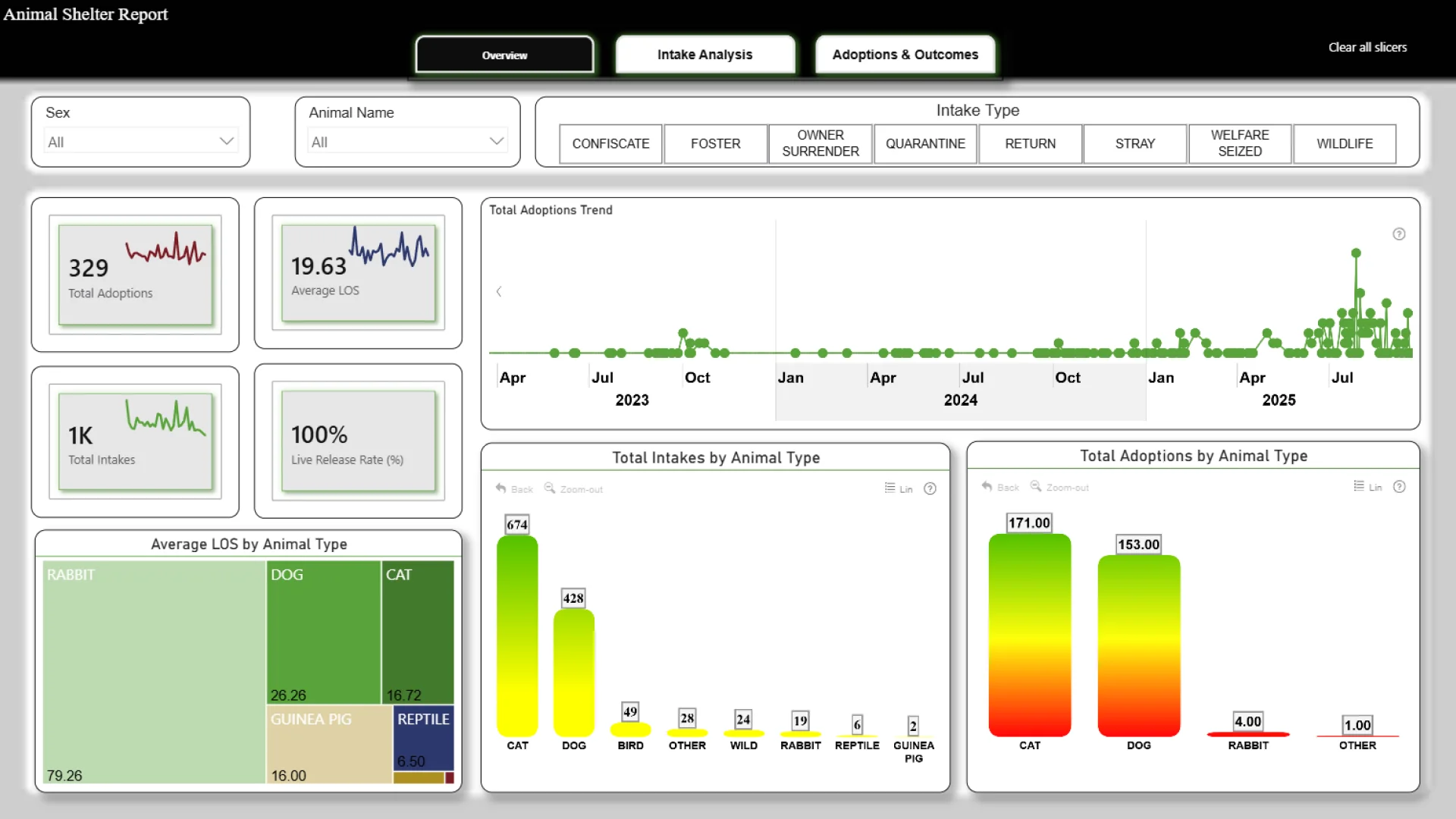Select the OWNER SURRENDER intake button
Screen dimensions: 1456x819
[x=820, y=144]
